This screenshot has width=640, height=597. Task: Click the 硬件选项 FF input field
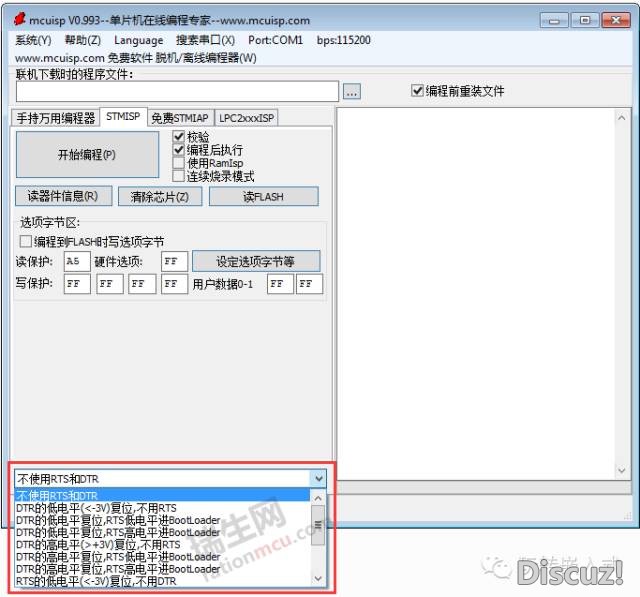click(174, 262)
